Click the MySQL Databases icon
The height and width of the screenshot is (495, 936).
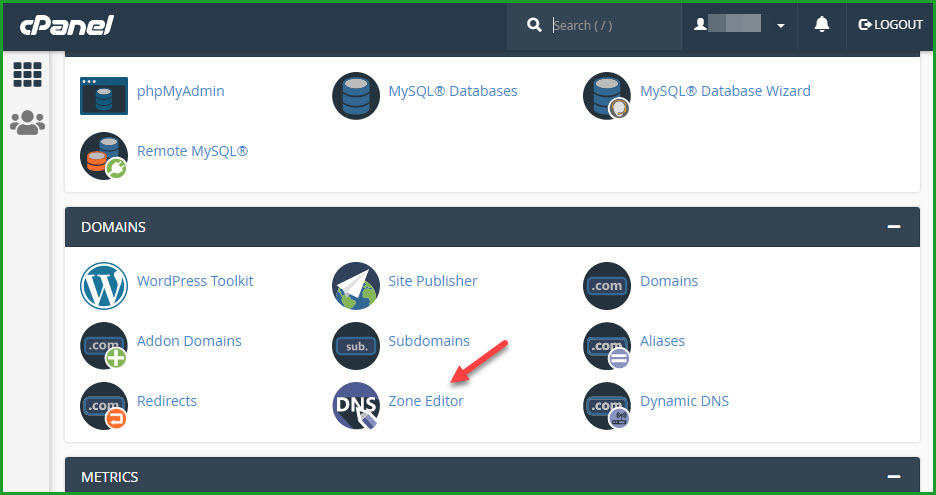point(356,96)
